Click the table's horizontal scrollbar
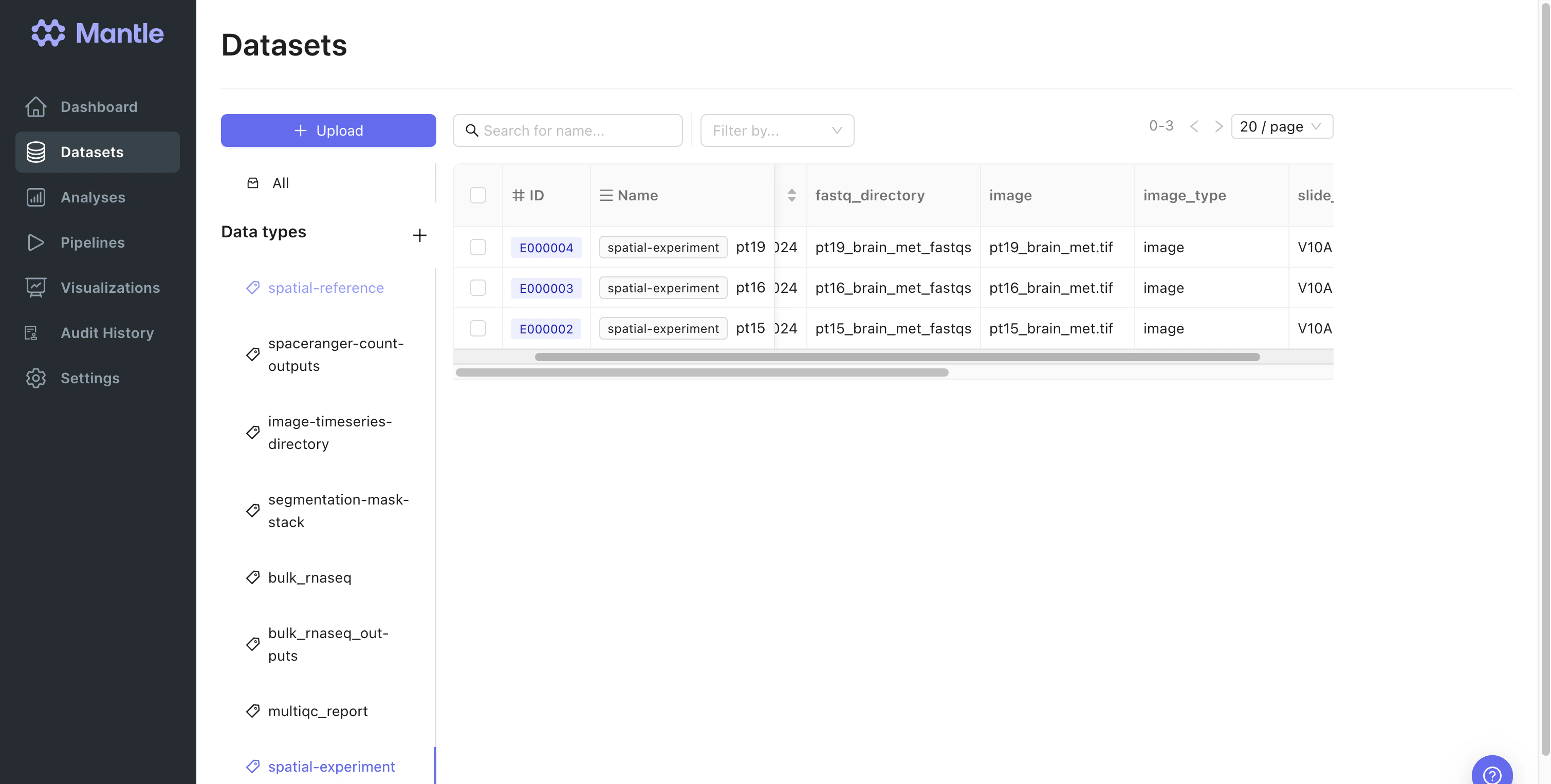Image resolution: width=1551 pixels, height=784 pixels. [x=896, y=357]
